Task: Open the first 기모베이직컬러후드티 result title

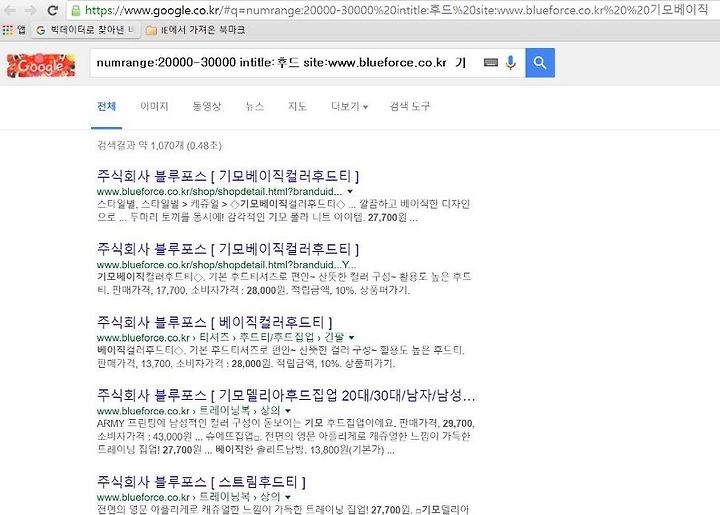Action: pos(228,176)
